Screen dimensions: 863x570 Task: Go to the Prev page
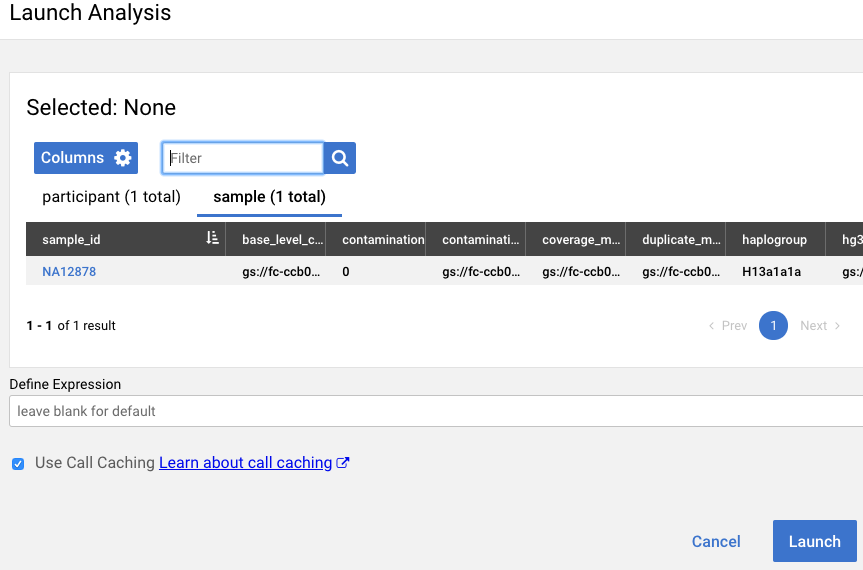[x=727, y=326]
